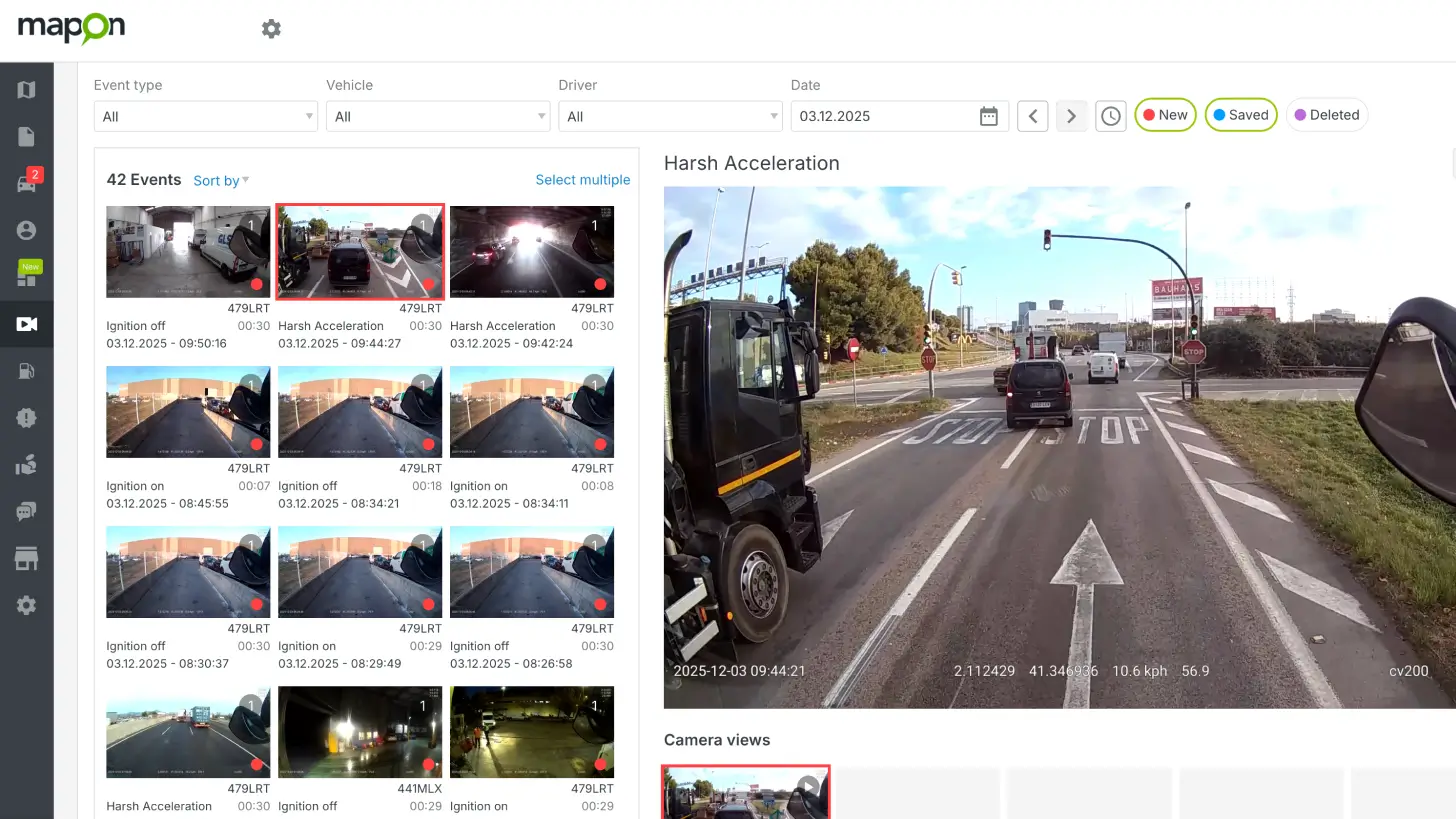
Task: Disable the New events filter
Action: (x=1165, y=115)
